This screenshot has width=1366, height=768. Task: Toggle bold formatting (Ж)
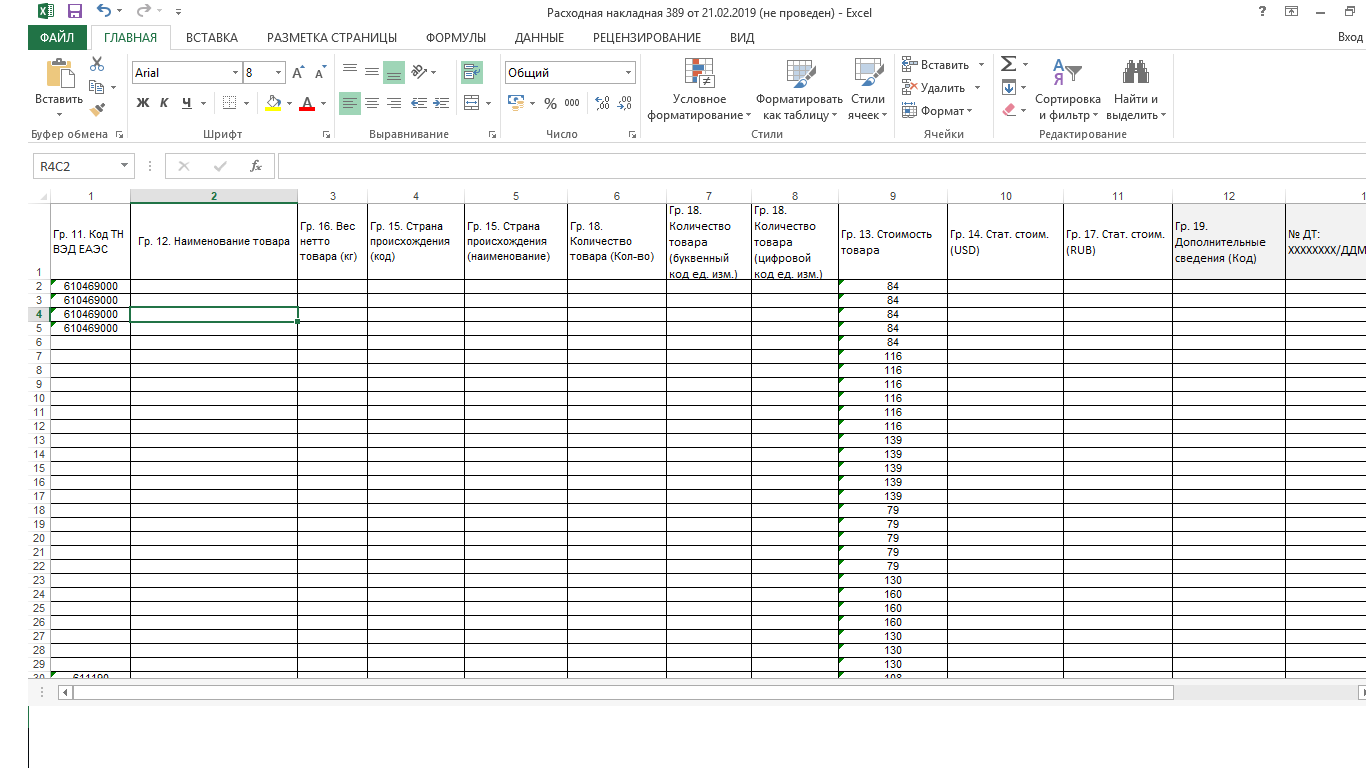click(x=142, y=103)
